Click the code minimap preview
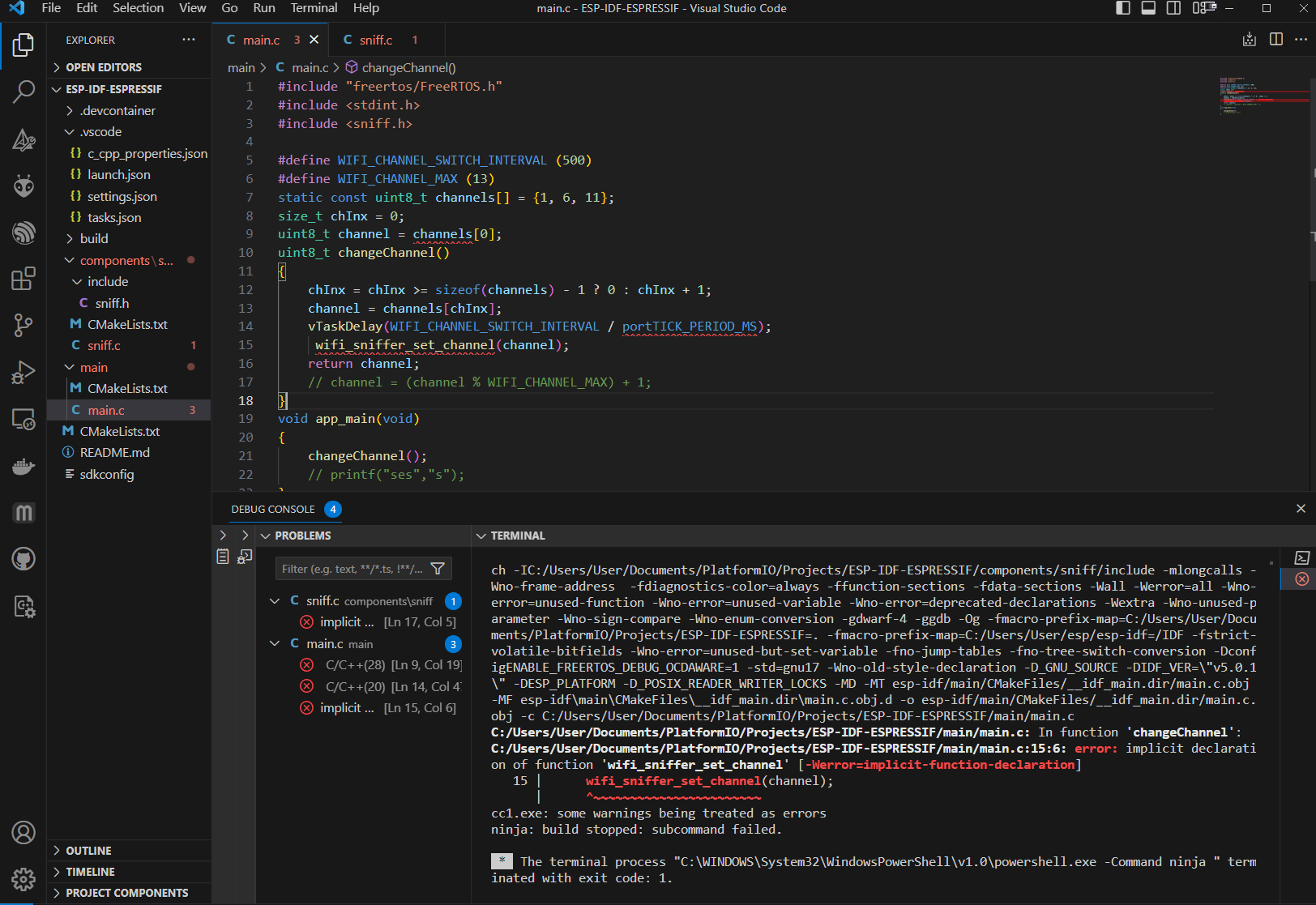This screenshot has height=905, width=1316. pos(1264,97)
